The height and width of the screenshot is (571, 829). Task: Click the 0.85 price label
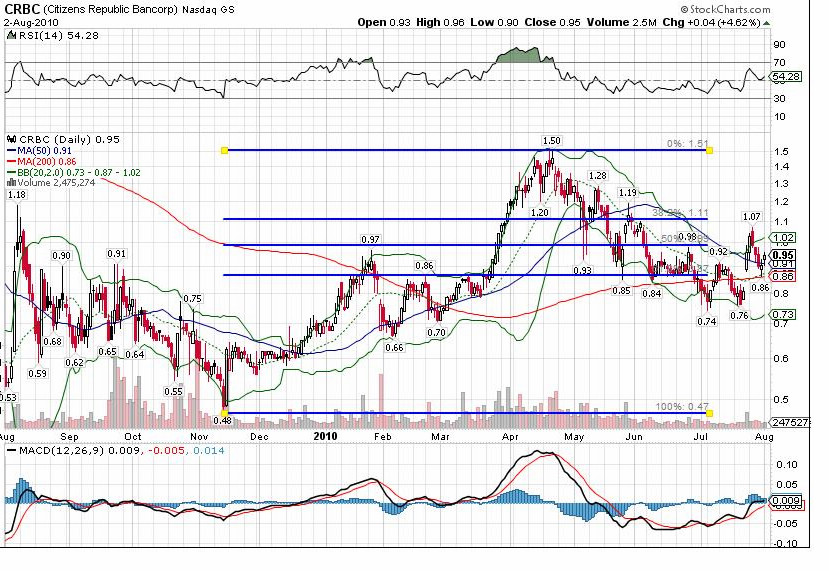(621, 290)
